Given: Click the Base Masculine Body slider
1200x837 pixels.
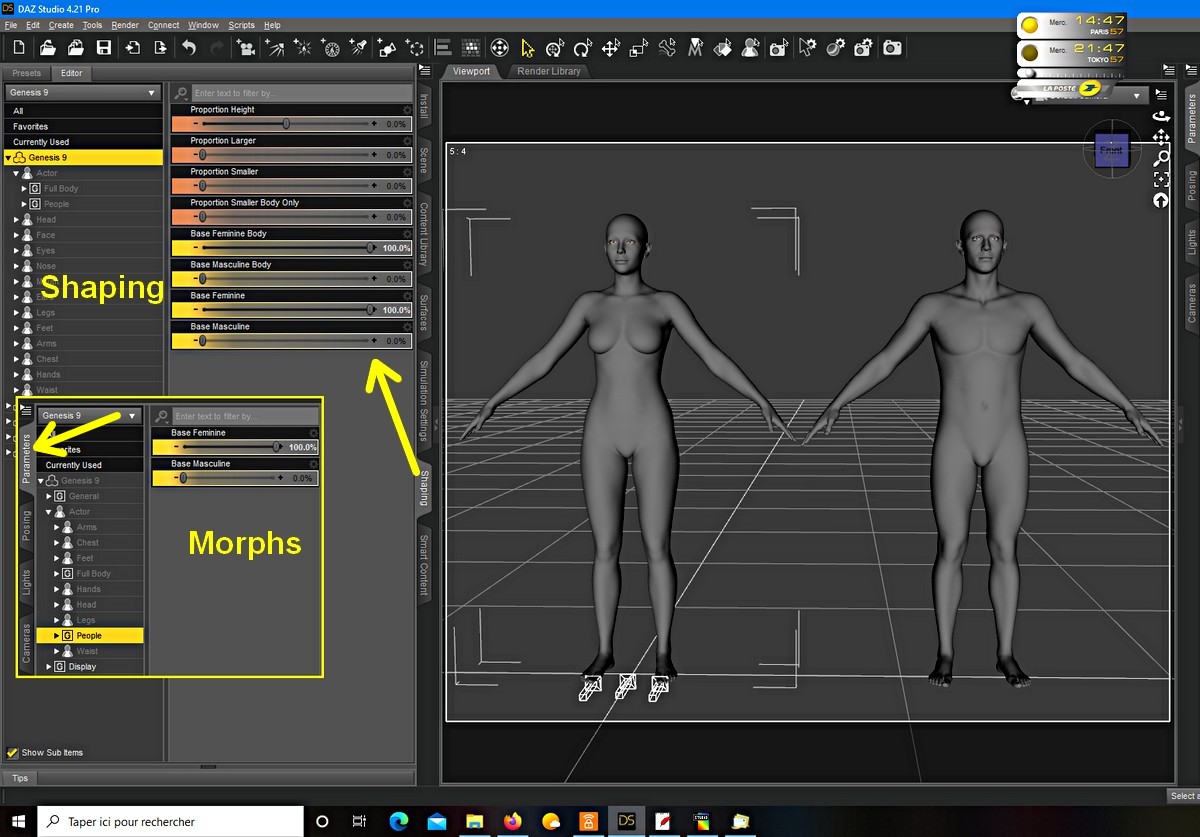Looking at the screenshot, I should coord(291,279).
